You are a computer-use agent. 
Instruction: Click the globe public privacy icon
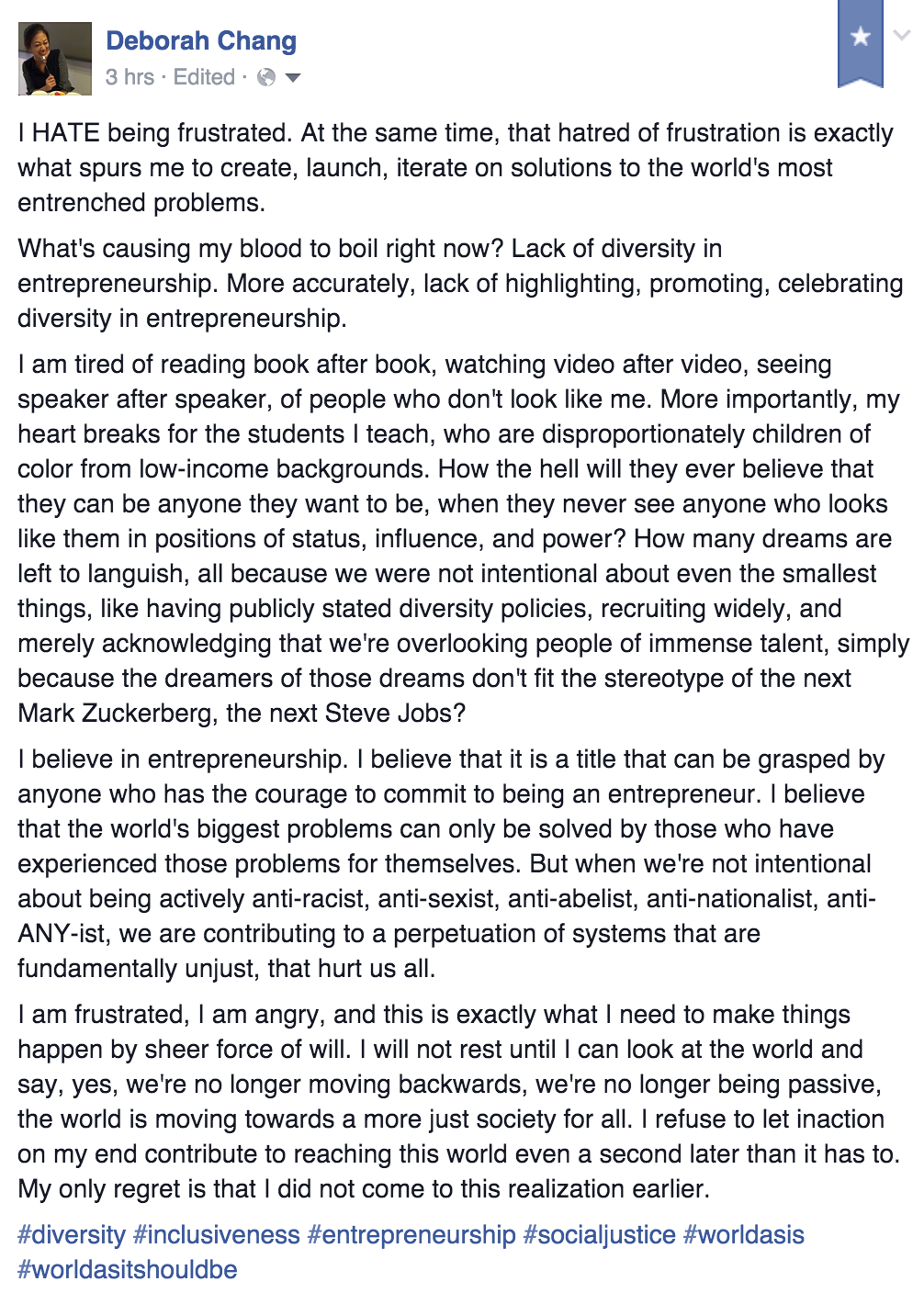pos(266,78)
